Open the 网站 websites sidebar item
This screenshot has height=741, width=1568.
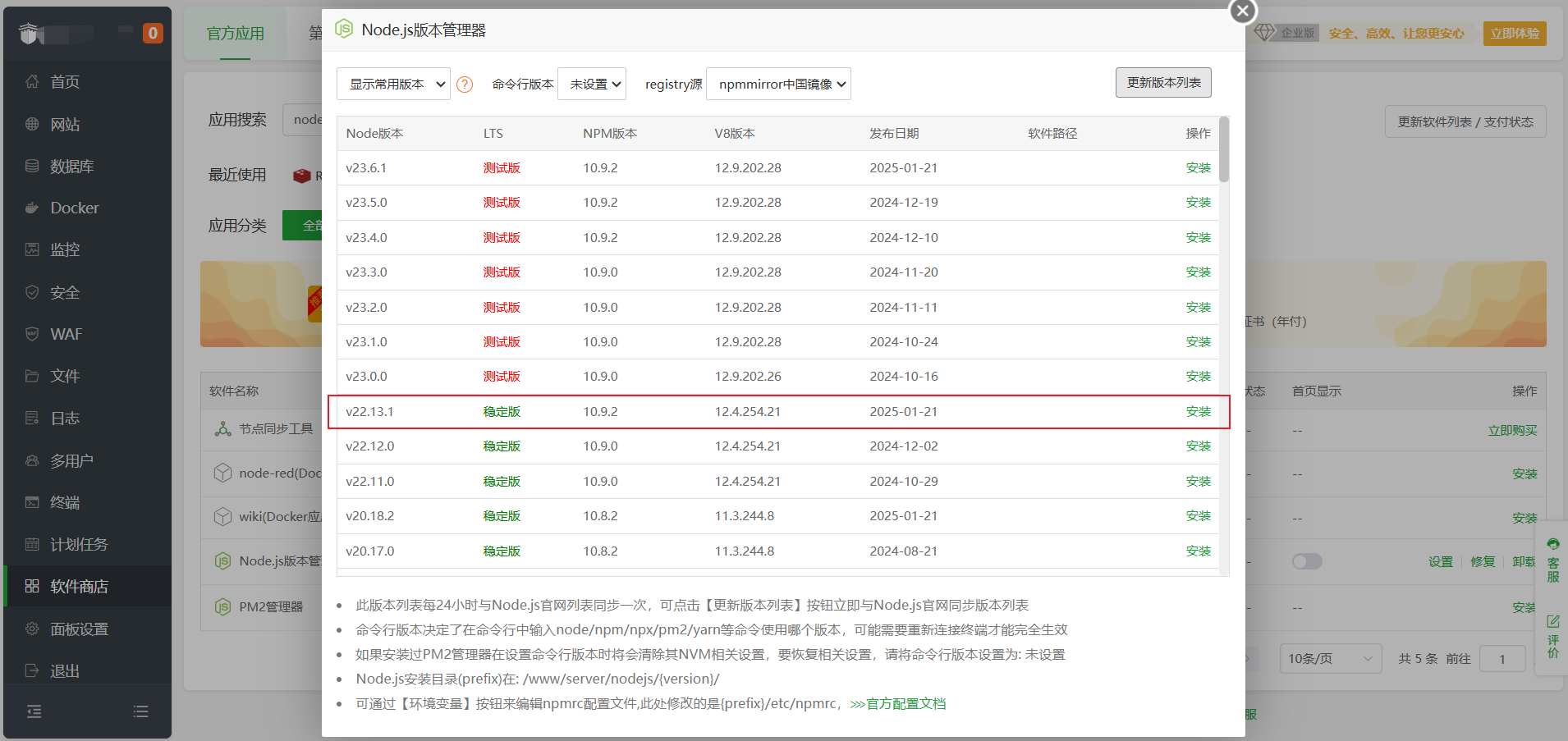(87, 124)
